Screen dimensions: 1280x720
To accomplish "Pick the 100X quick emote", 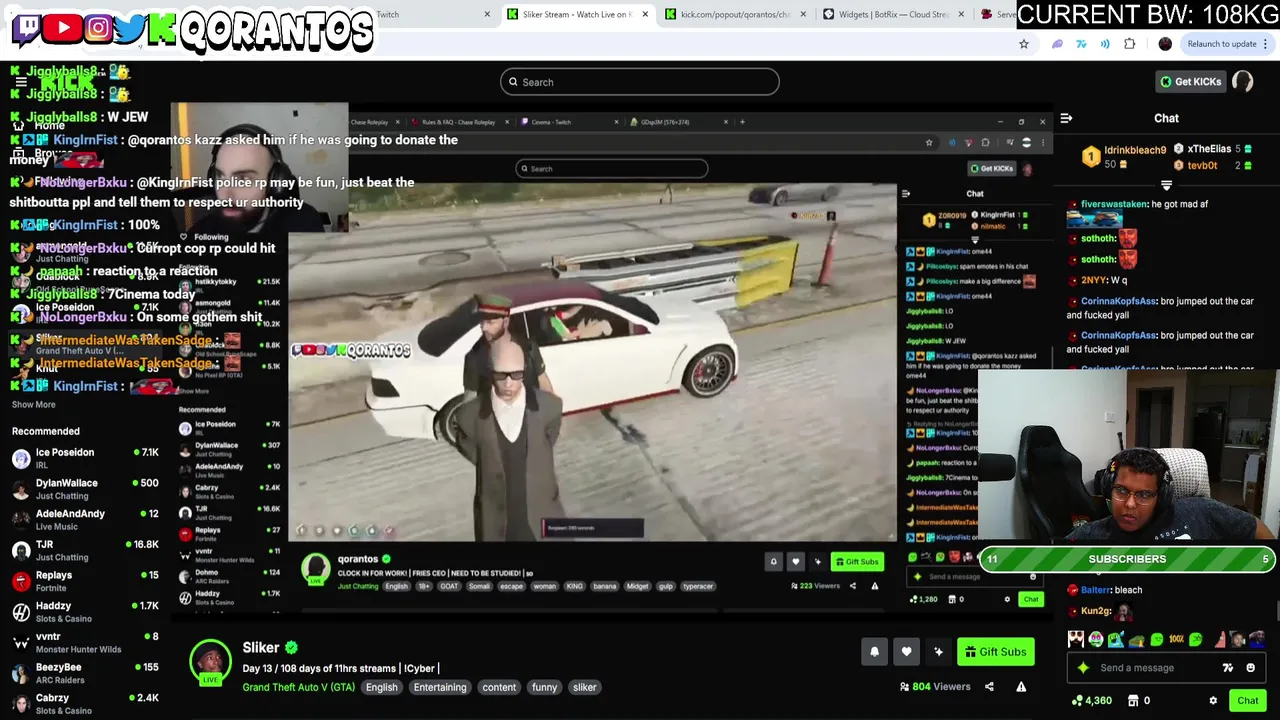I will tap(1176, 640).
